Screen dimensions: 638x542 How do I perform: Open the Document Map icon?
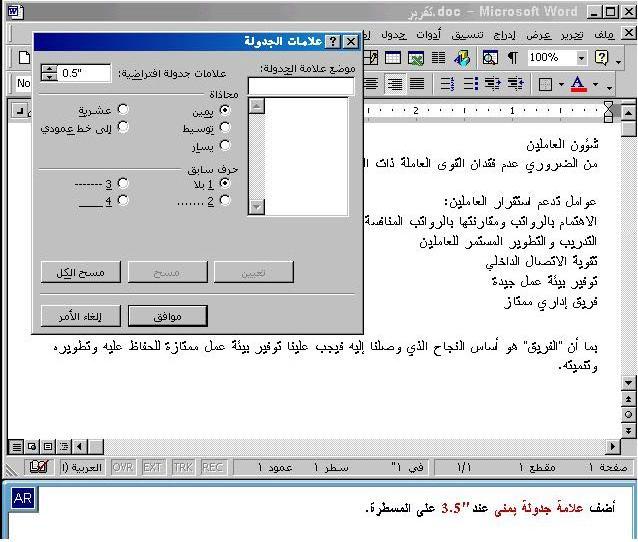coord(490,59)
